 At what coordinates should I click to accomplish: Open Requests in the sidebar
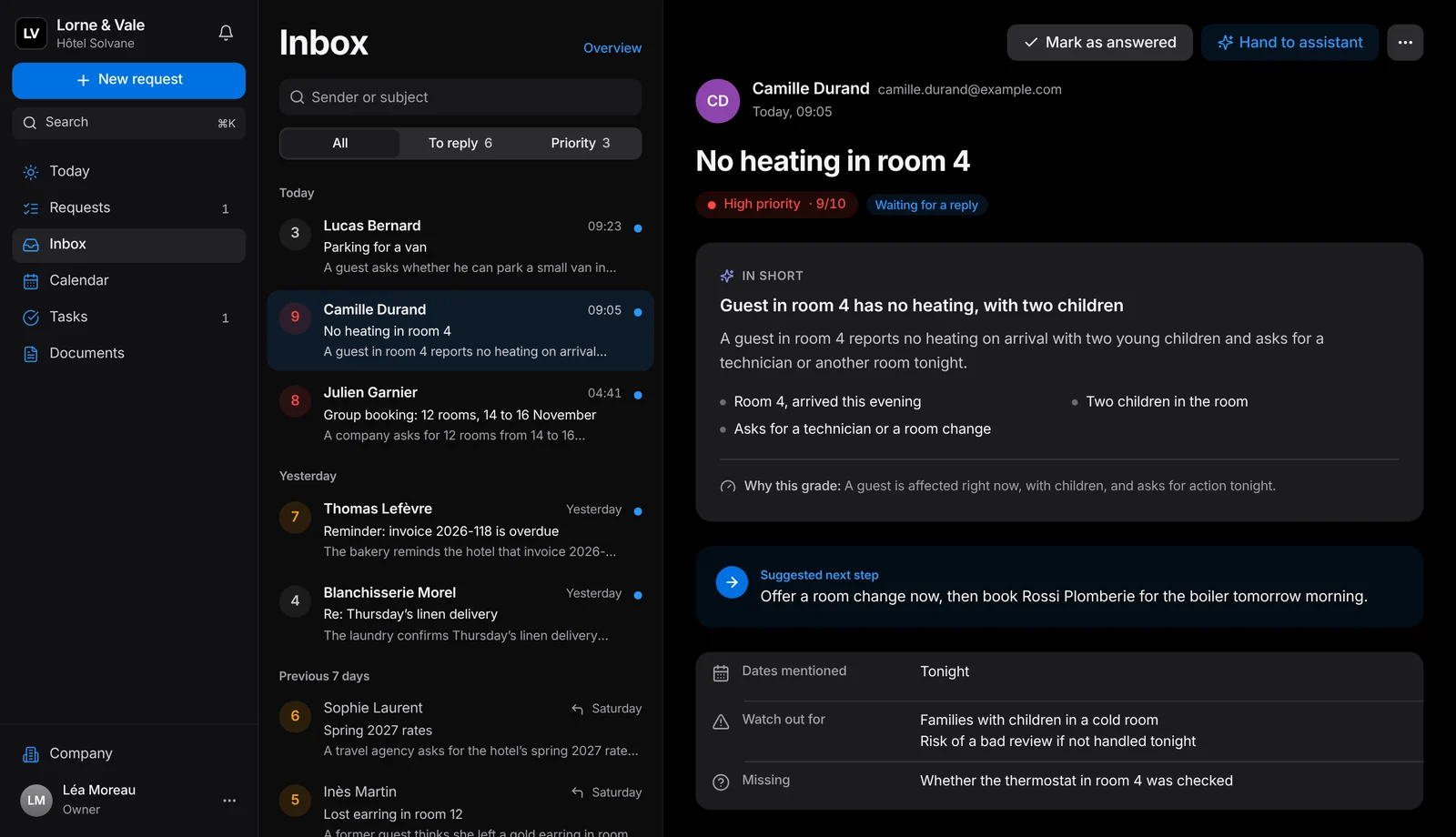pyautogui.click(x=128, y=207)
